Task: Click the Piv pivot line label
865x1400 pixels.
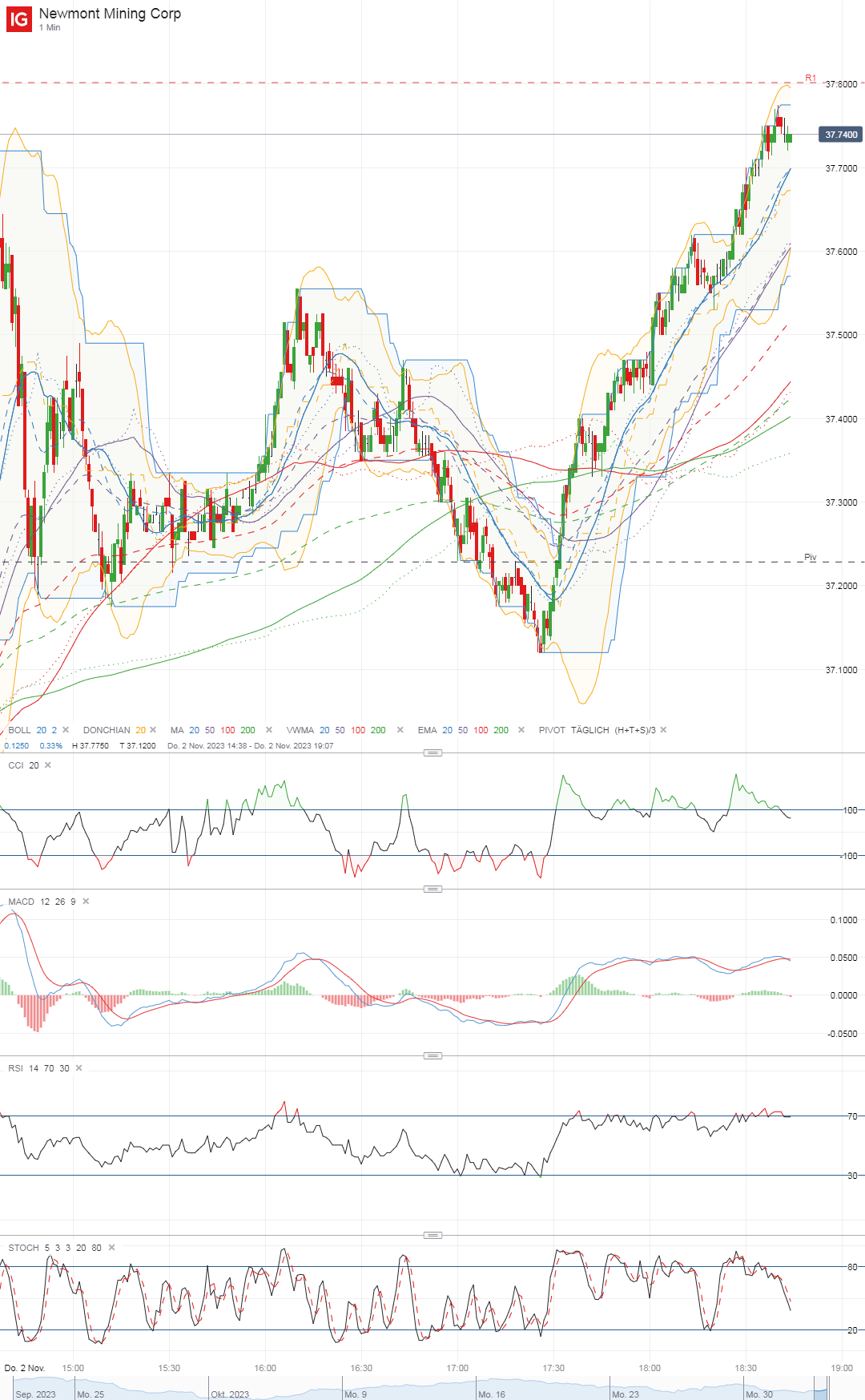Action: pyautogui.click(x=811, y=557)
